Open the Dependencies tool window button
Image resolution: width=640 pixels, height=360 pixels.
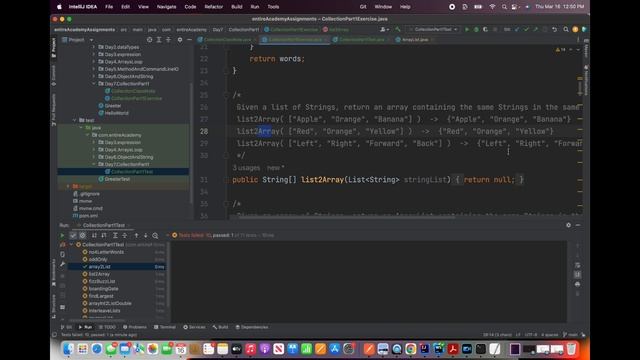point(252,327)
